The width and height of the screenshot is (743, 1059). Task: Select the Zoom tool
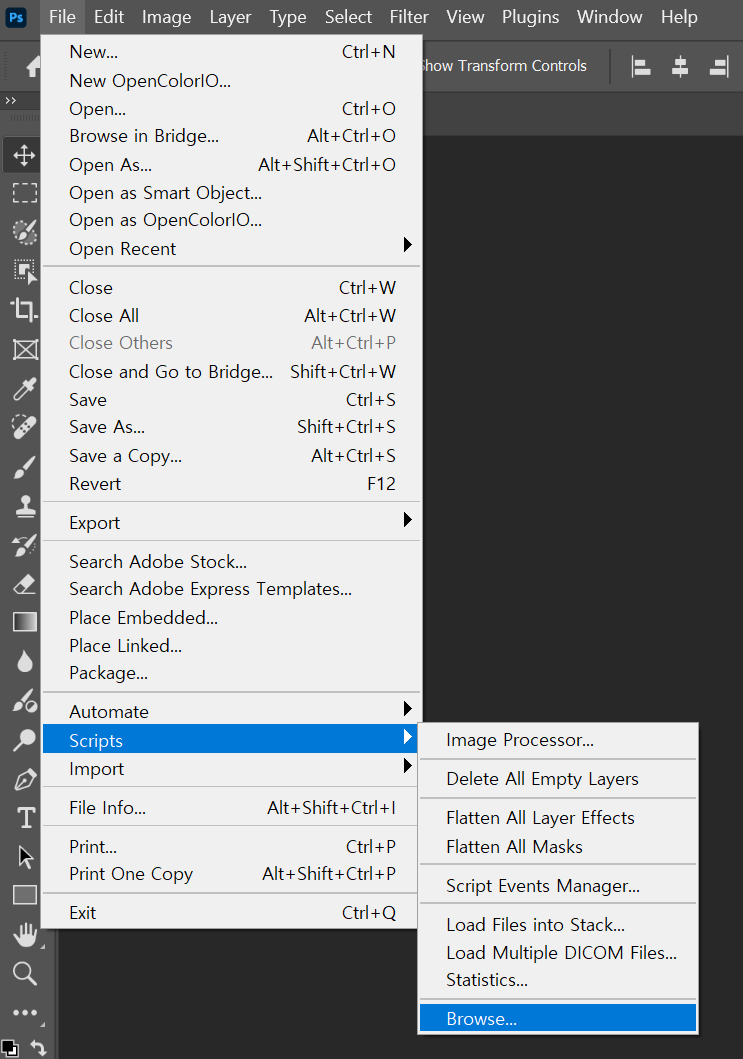pos(24,973)
